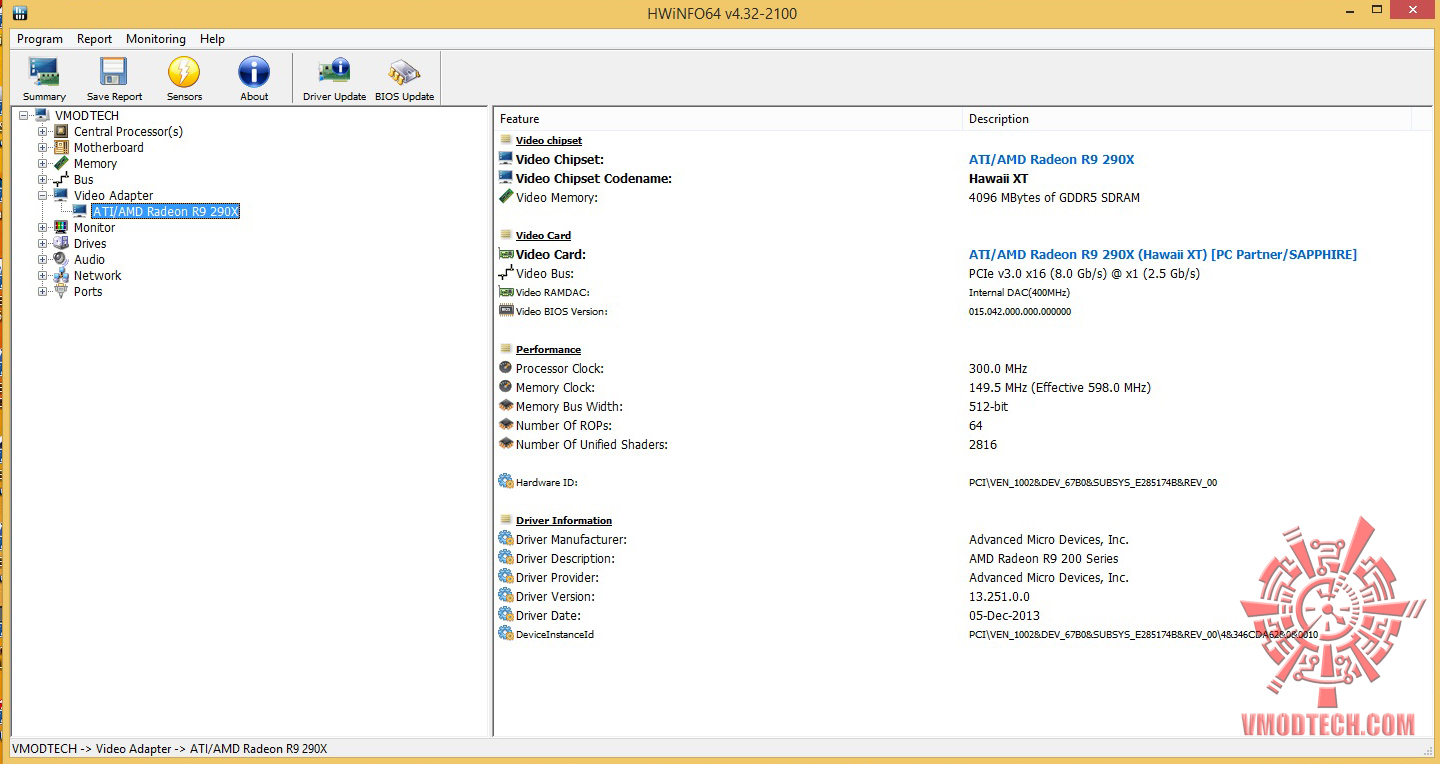Click the Driver Information section heading
1440x764 pixels.
(x=564, y=520)
